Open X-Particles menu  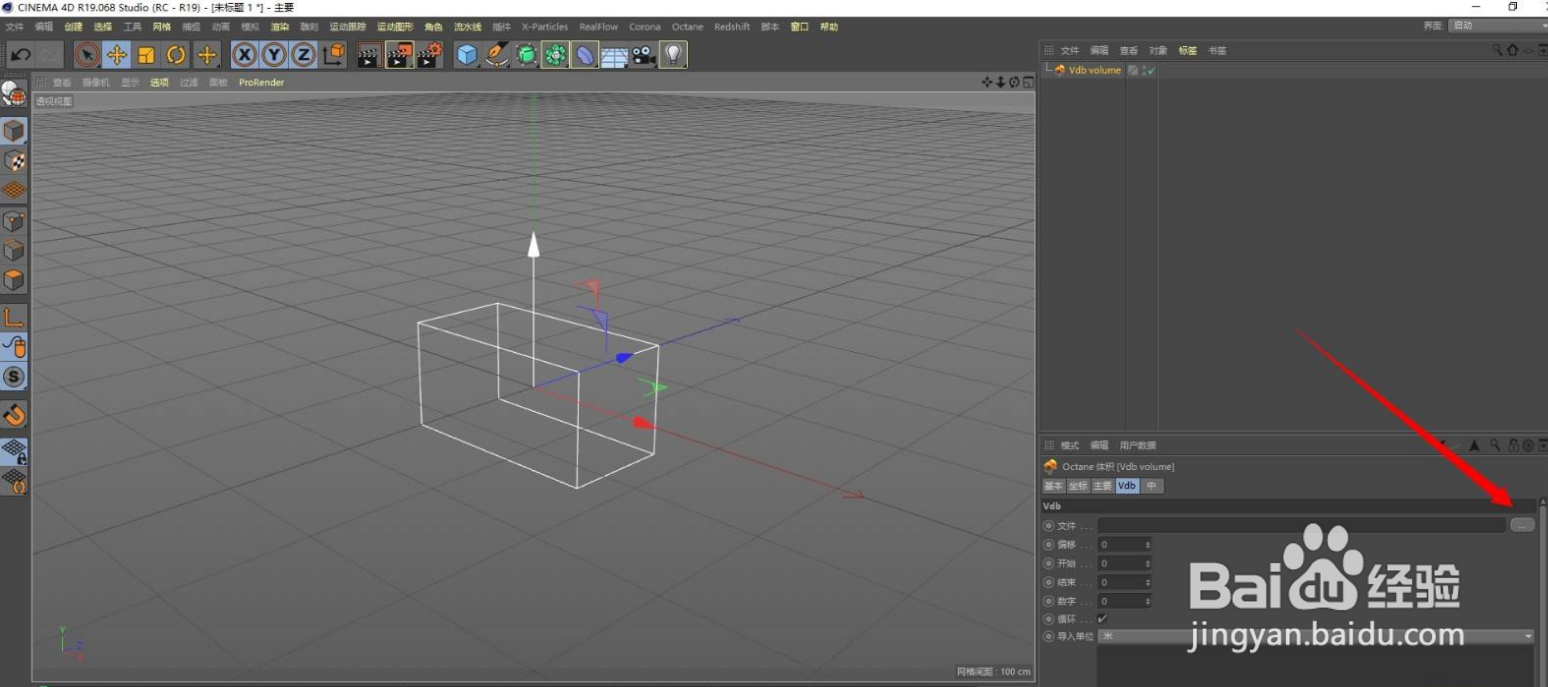click(545, 27)
